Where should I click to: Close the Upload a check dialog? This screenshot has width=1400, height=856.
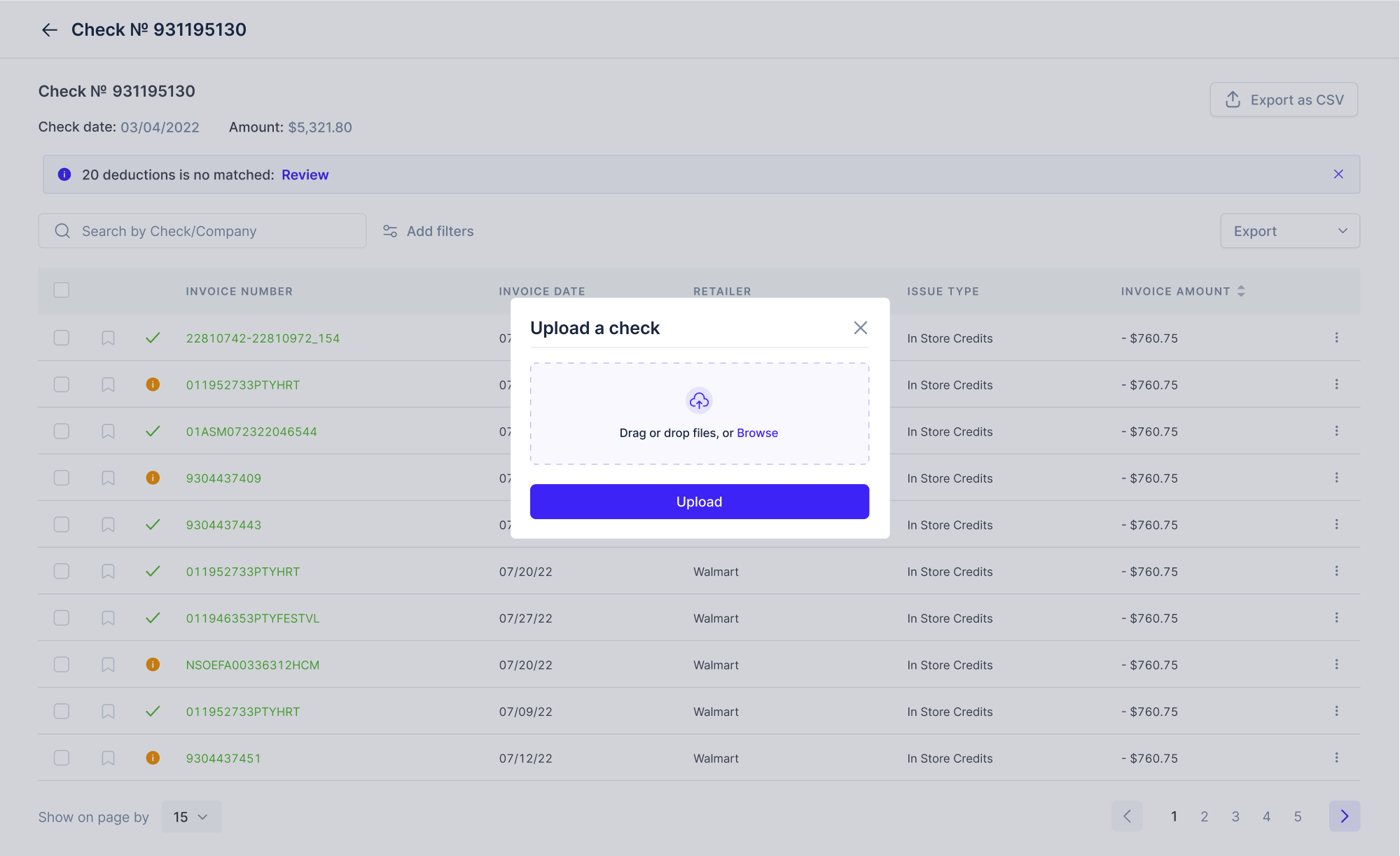click(x=860, y=327)
